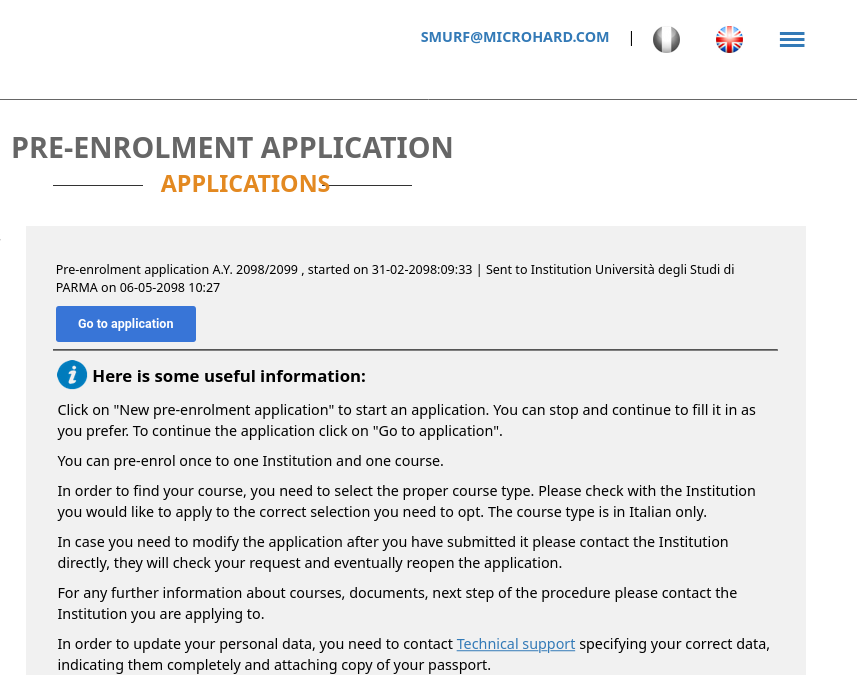
Task: Click the PRE-ENROLMENT APPLICATION page heading
Action: (232, 148)
